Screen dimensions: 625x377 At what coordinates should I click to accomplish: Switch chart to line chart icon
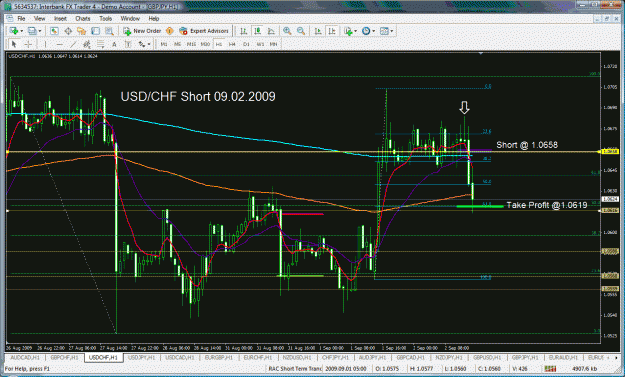coord(271,31)
